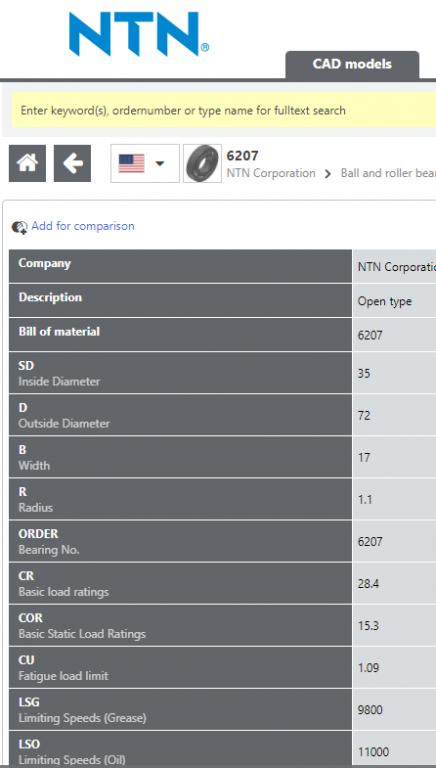Focus the fulltext keyword search field
The image size is (436, 768).
click(x=223, y=110)
